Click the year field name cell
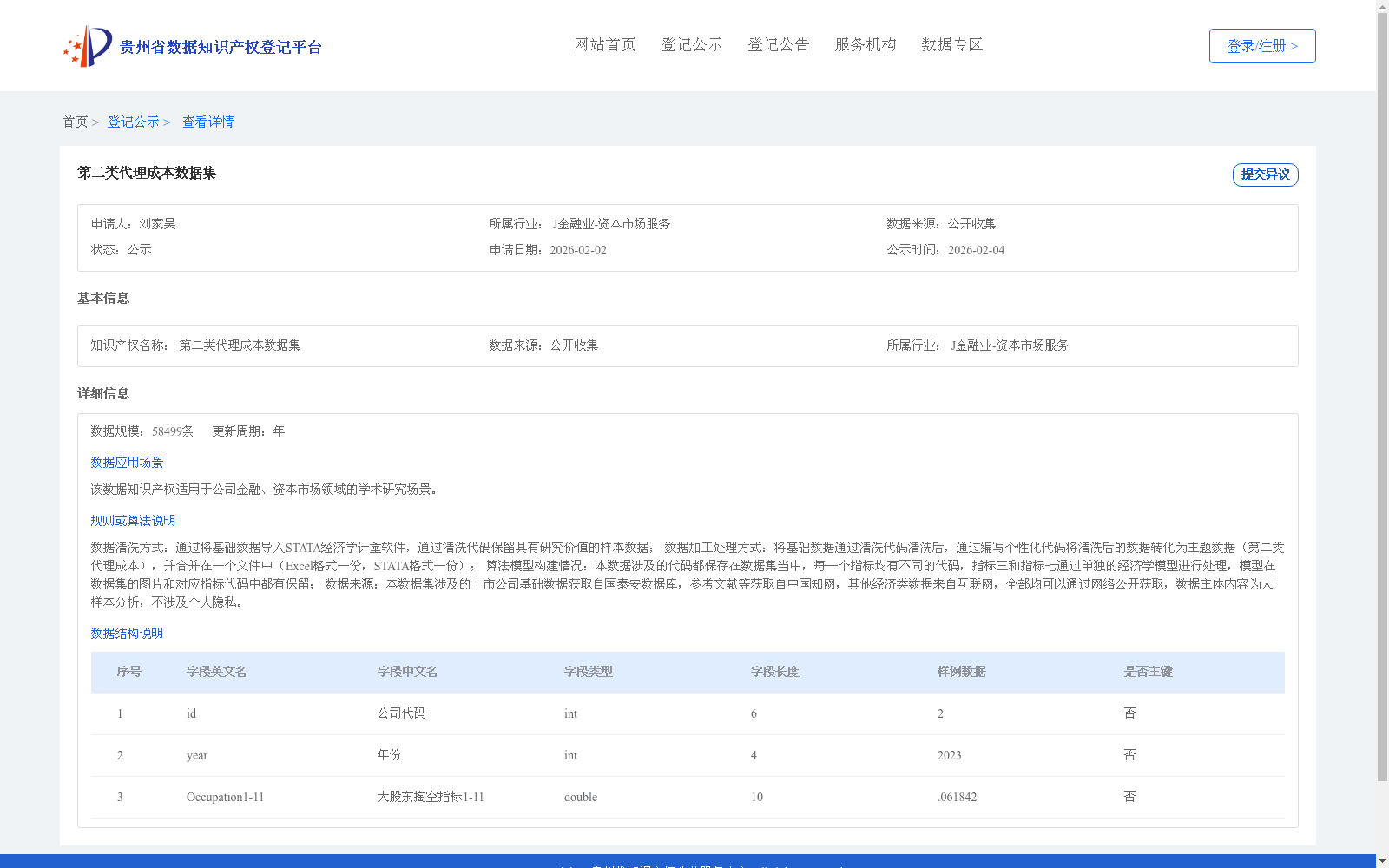Image resolution: width=1389 pixels, height=868 pixels. pos(197,755)
